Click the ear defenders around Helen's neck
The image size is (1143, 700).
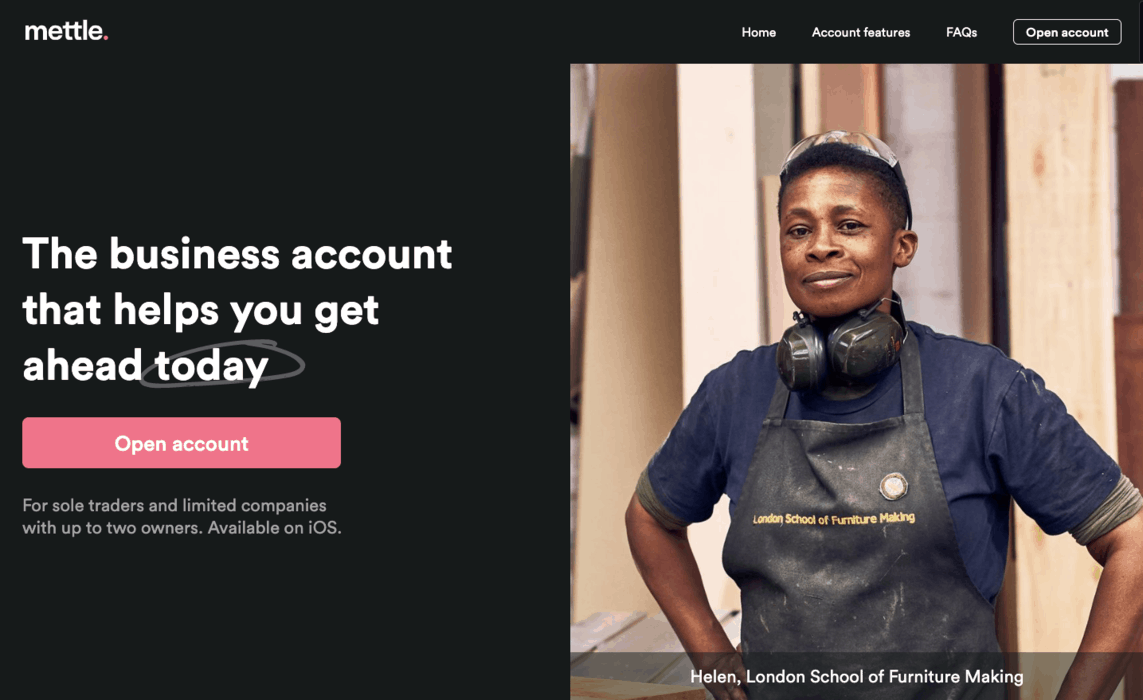(x=840, y=350)
